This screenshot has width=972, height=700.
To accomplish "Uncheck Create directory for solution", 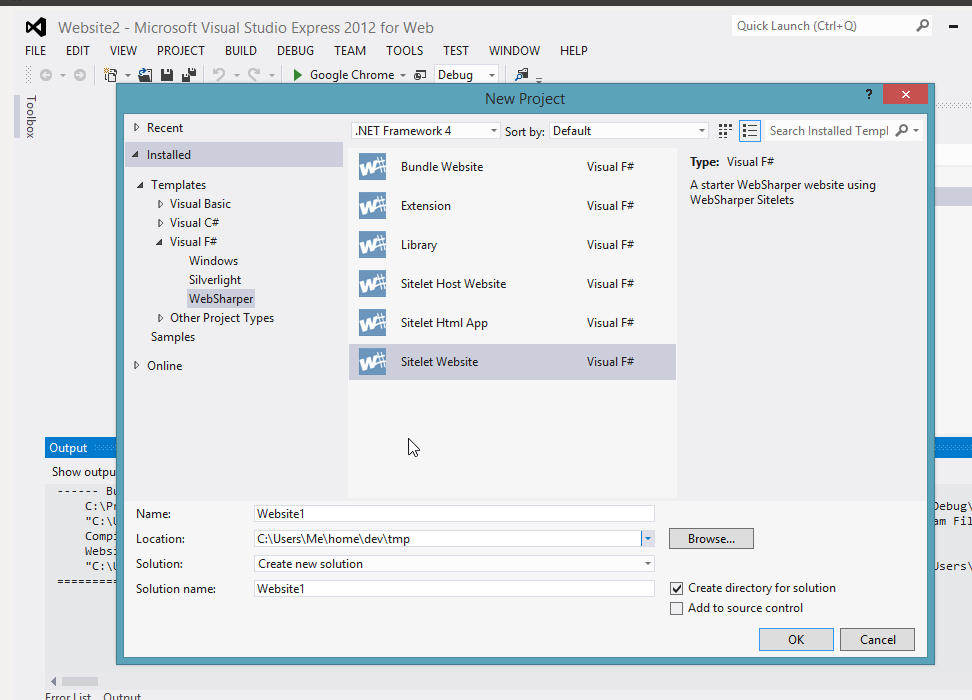I will (677, 588).
